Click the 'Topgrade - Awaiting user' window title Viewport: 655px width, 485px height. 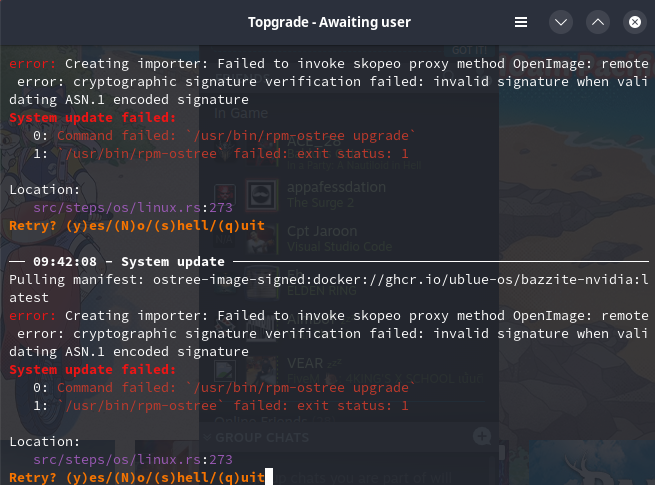coord(329,22)
